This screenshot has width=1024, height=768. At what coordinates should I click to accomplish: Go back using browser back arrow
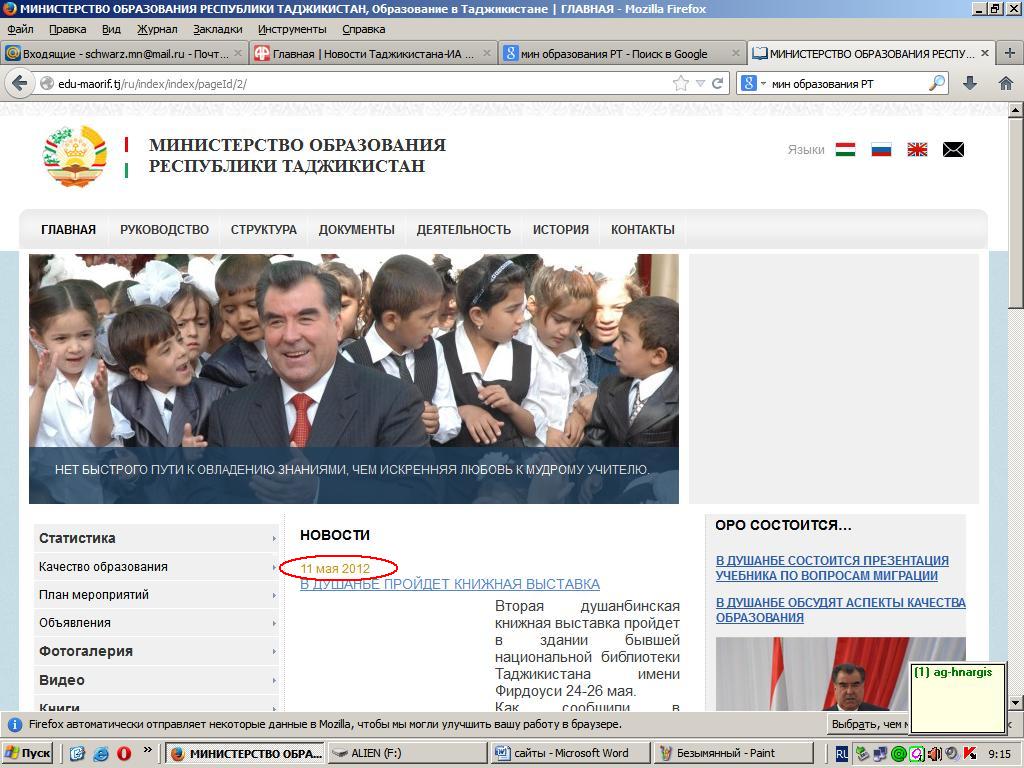(x=20, y=84)
